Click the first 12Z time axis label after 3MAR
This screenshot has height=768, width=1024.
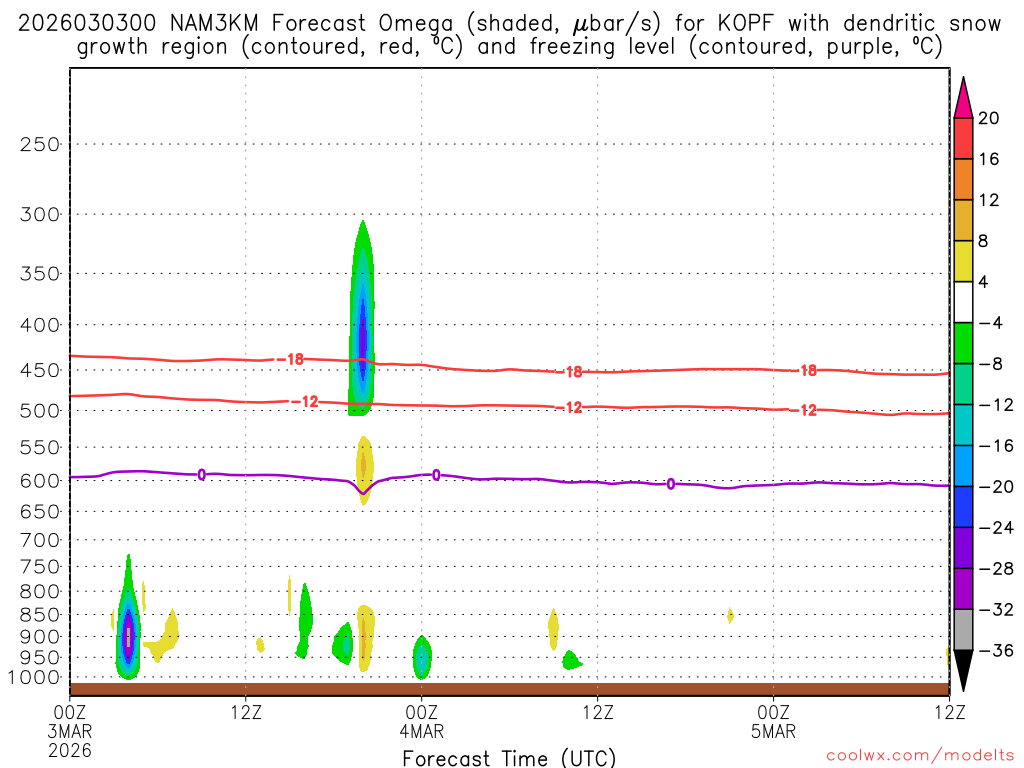click(246, 712)
